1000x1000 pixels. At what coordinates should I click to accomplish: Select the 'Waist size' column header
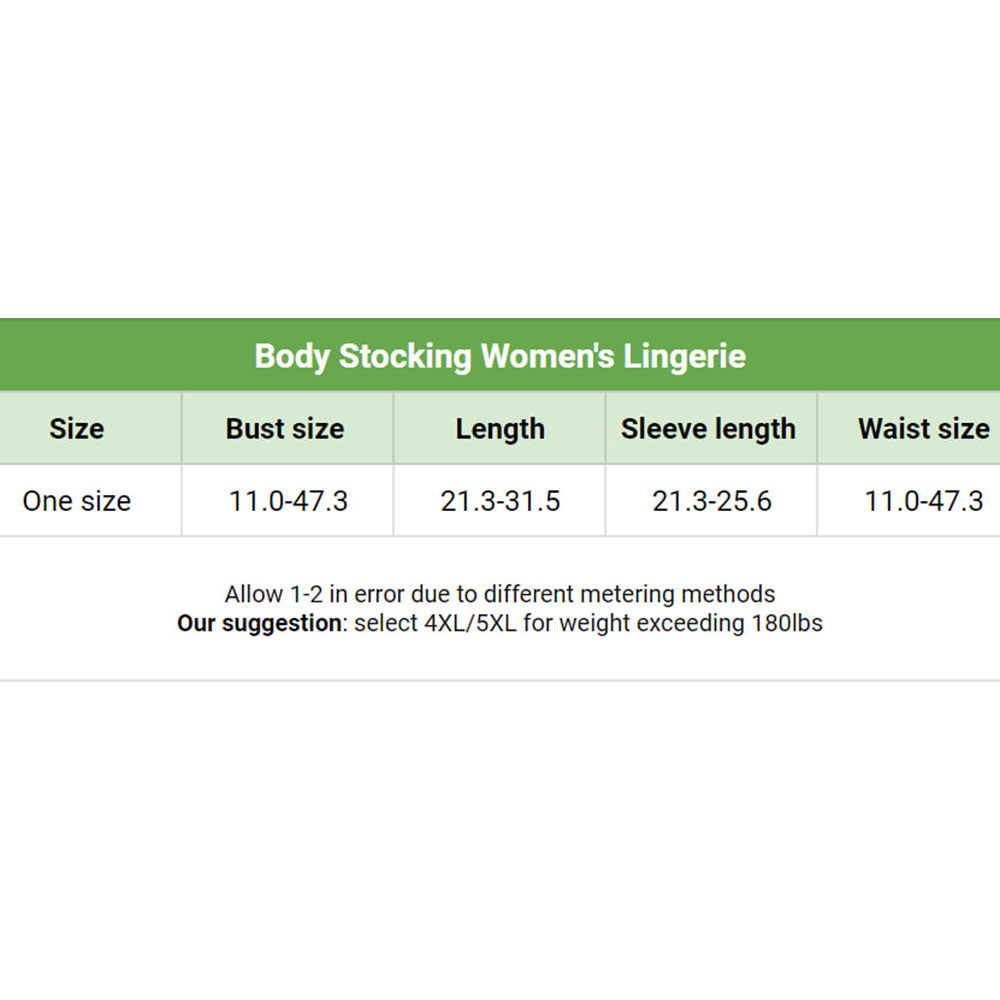point(923,429)
